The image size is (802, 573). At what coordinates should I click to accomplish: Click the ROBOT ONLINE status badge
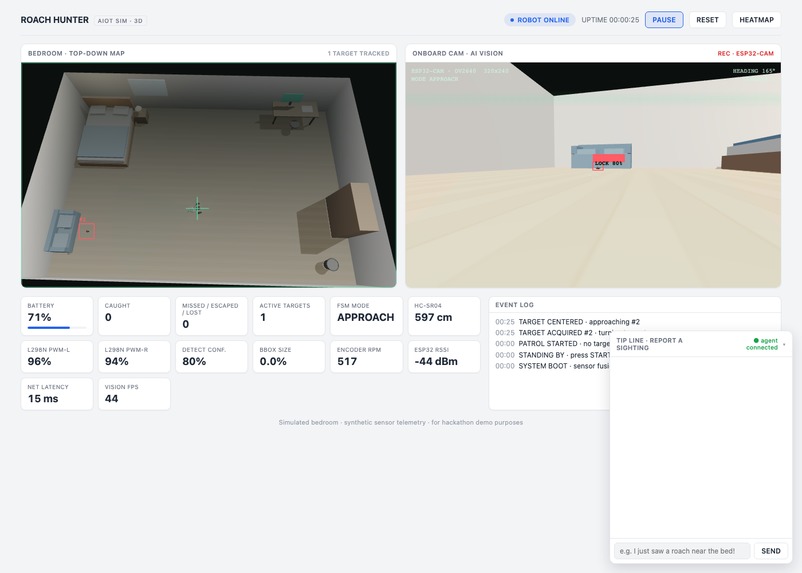[540, 20]
